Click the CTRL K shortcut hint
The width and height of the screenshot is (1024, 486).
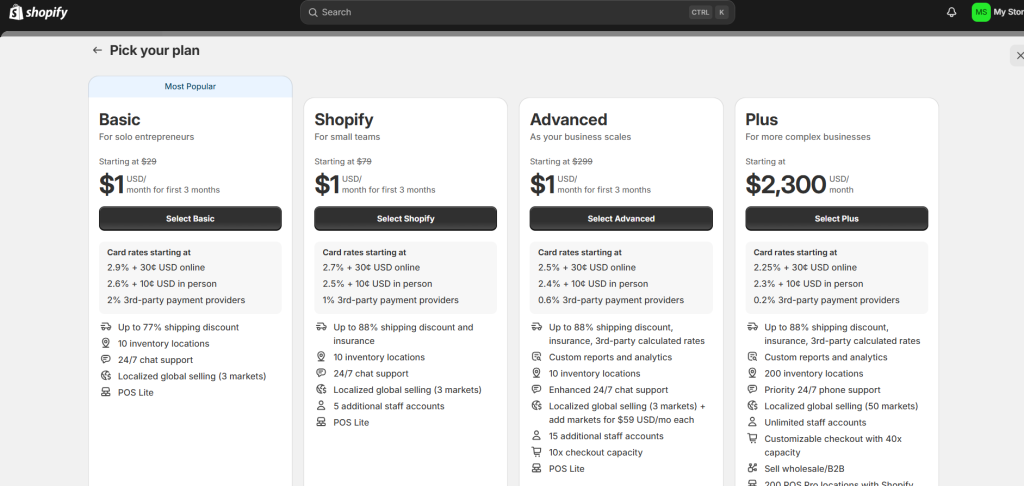[x=709, y=12]
